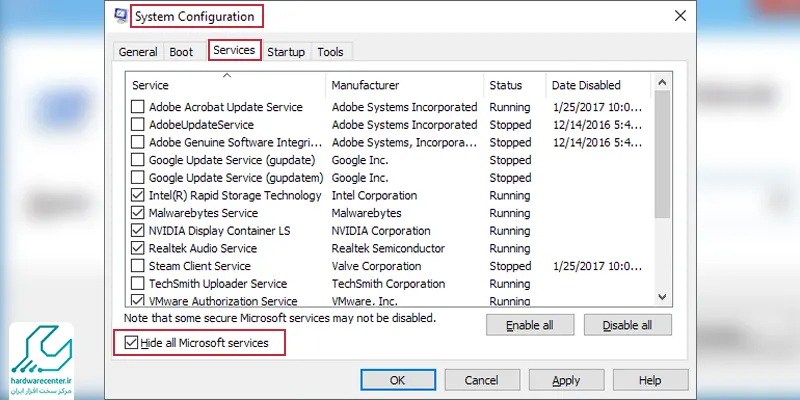
Task: Click TechSmith Corporation manufacturer cell
Action: [388, 284]
